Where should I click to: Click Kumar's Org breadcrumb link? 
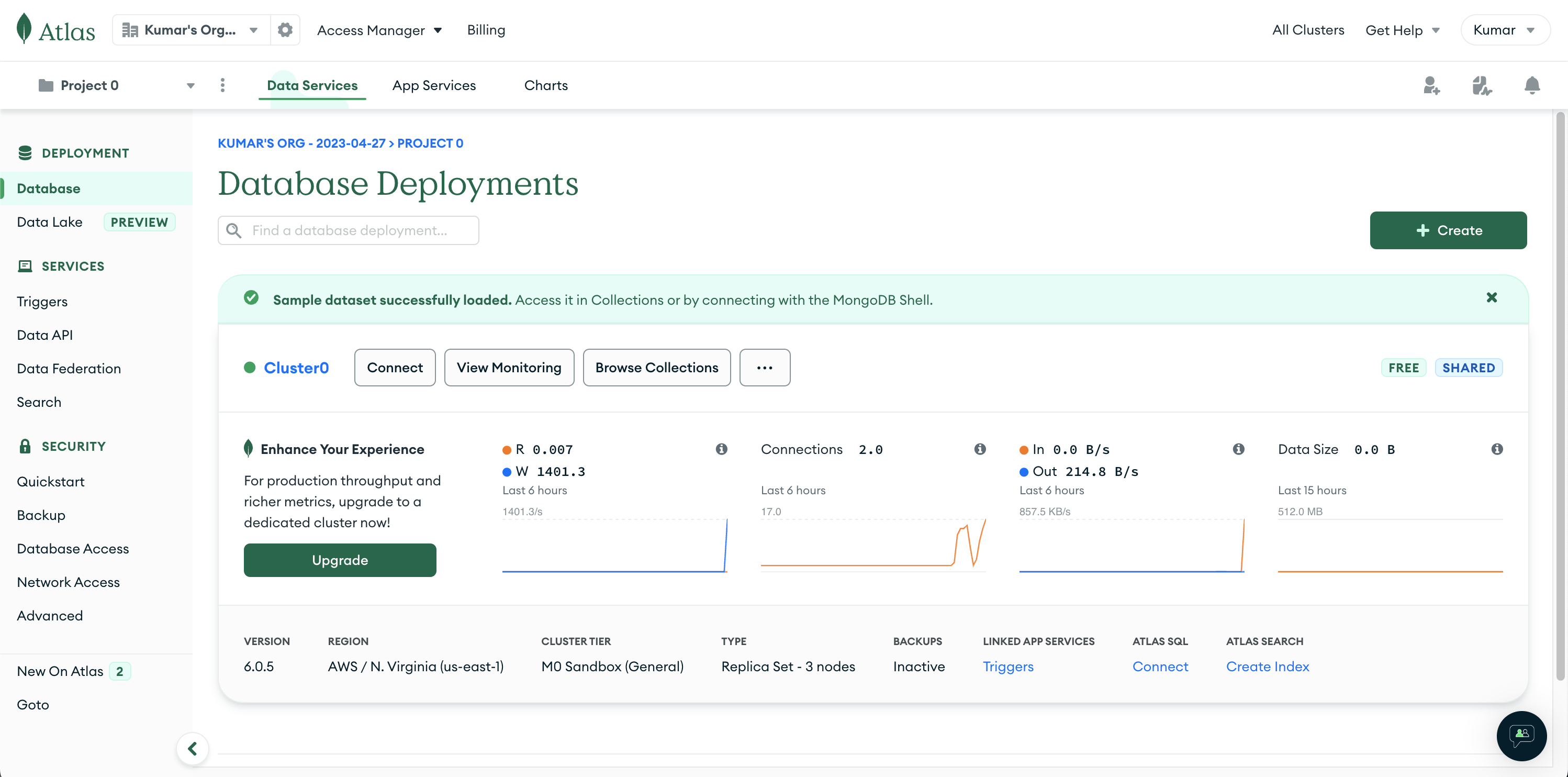pos(302,143)
